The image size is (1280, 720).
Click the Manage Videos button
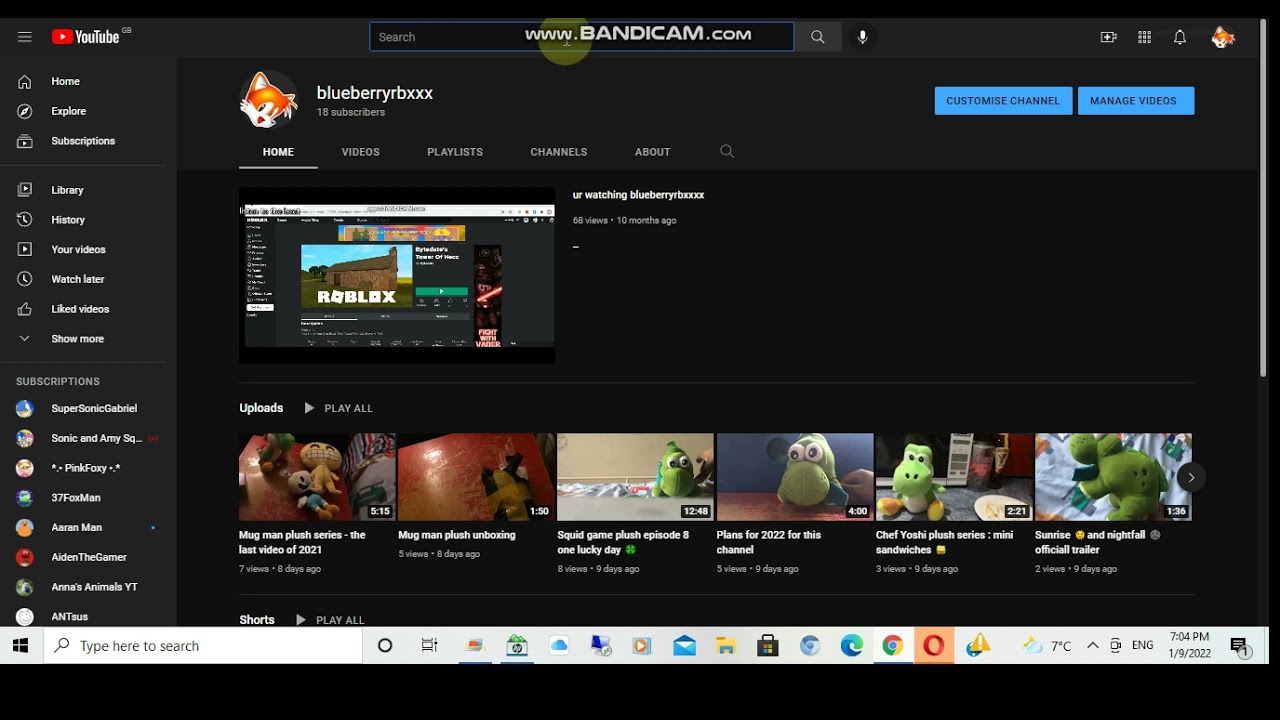[1135, 101]
